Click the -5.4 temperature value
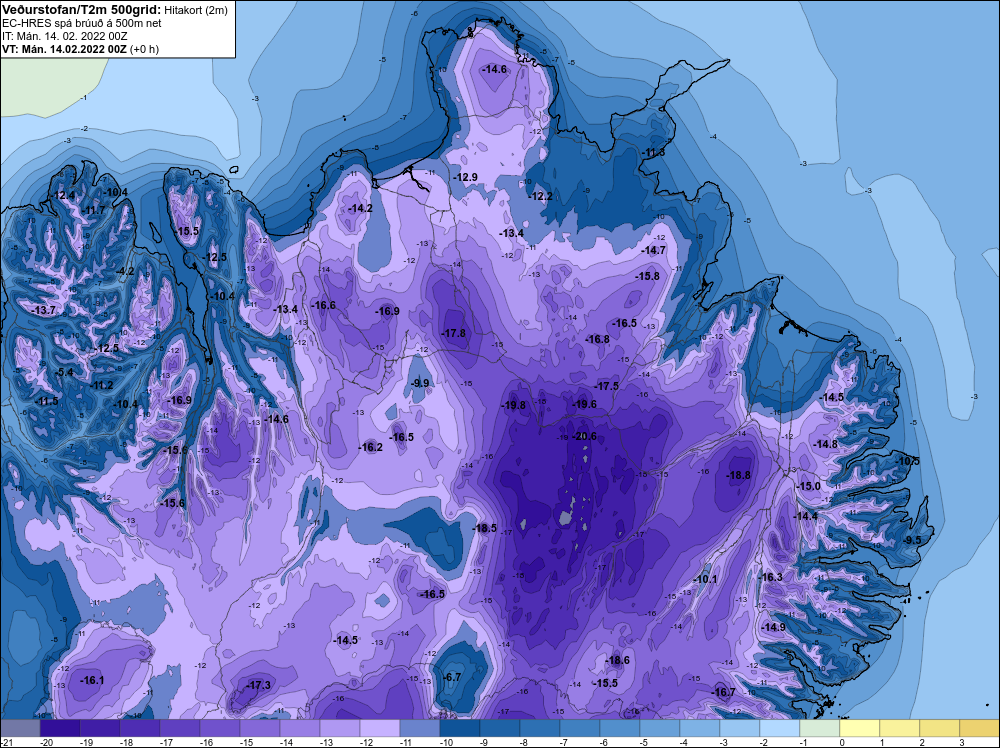 tap(64, 372)
